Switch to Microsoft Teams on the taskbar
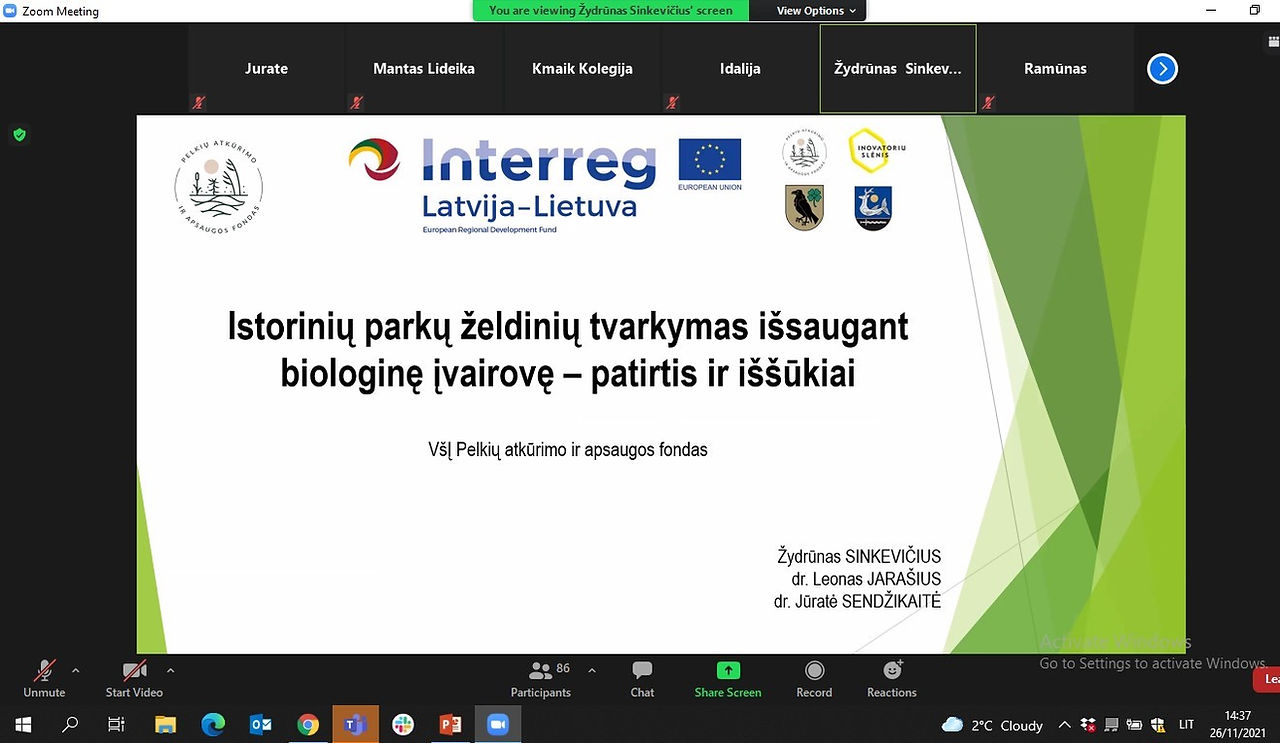The width and height of the screenshot is (1280, 743). click(356, 724)
